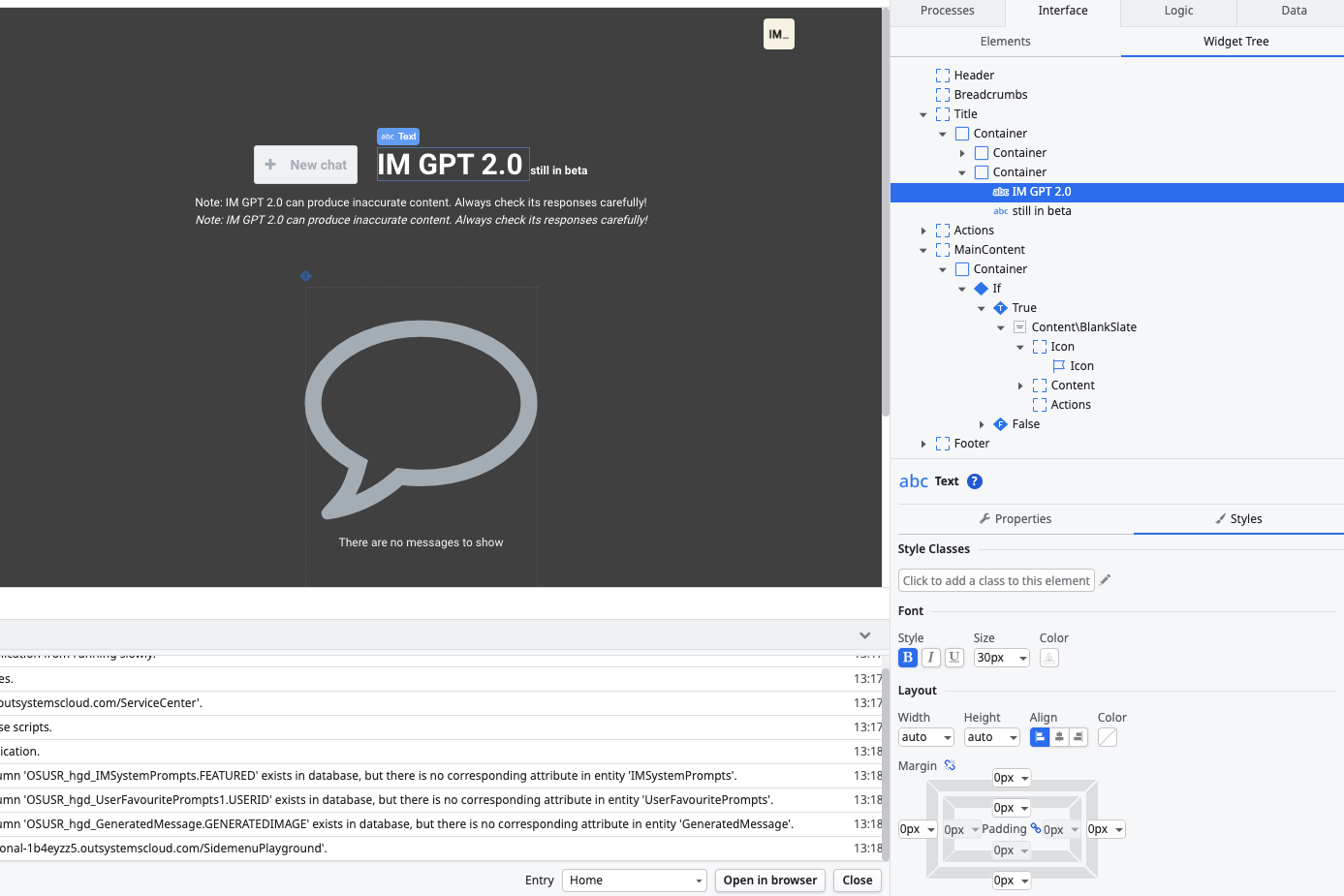Expand the Actions node in widget tree
Image resolution: width=1344 pixels, height=896 pixels.
click(923, 231)
